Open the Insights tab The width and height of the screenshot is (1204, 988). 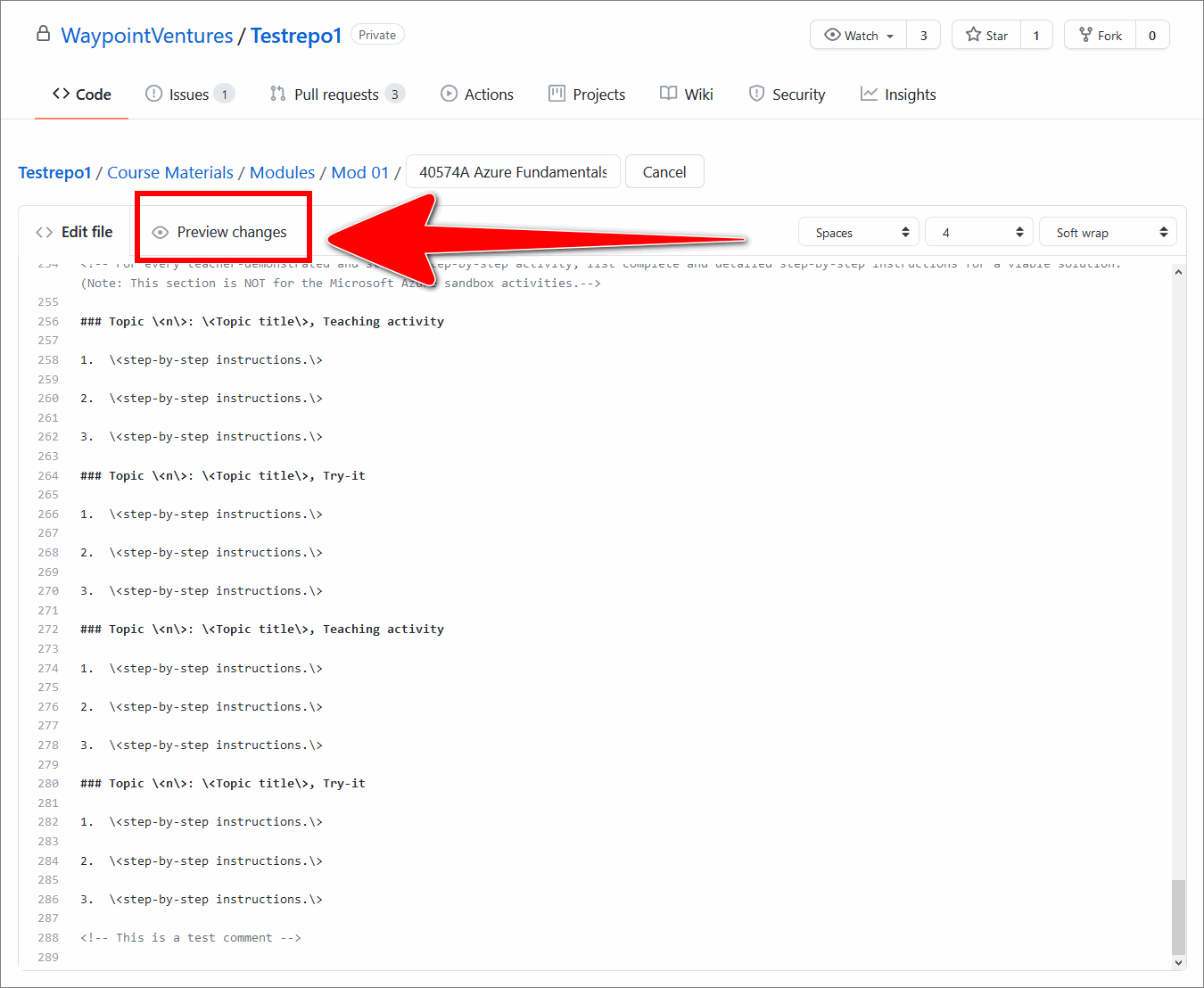[898, 95]
